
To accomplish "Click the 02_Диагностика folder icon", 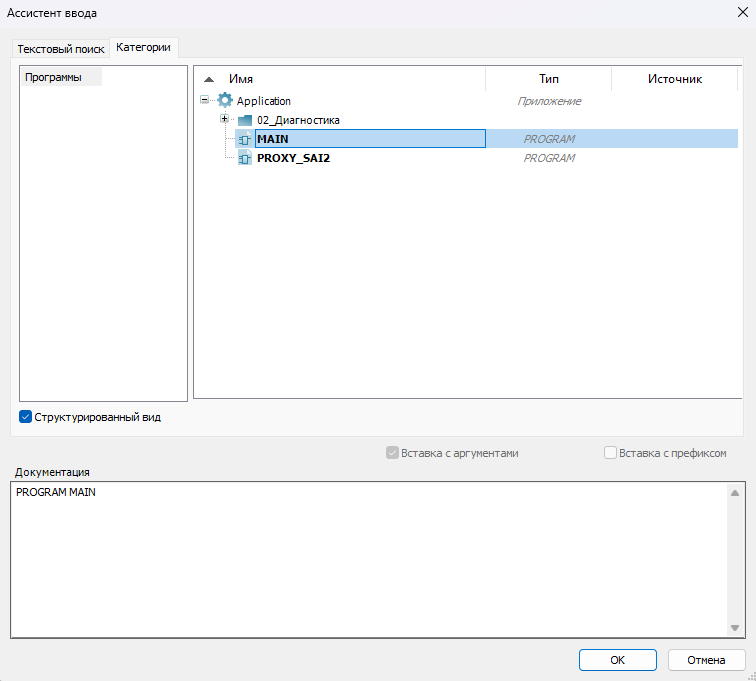I will click(245, 120).
